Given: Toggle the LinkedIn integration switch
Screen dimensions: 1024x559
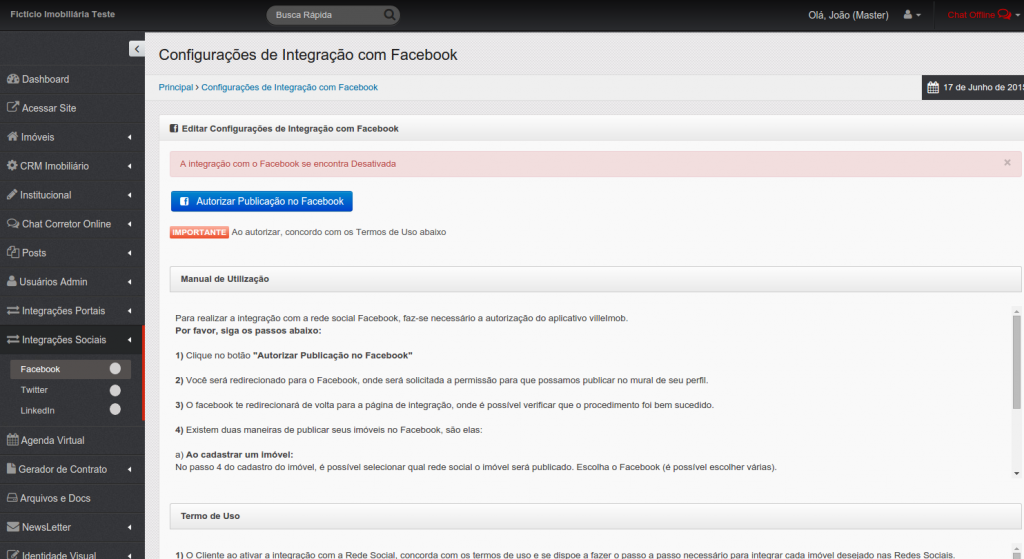Looking at the screenshot, I should pyautogui.click(x=115, y=409).
